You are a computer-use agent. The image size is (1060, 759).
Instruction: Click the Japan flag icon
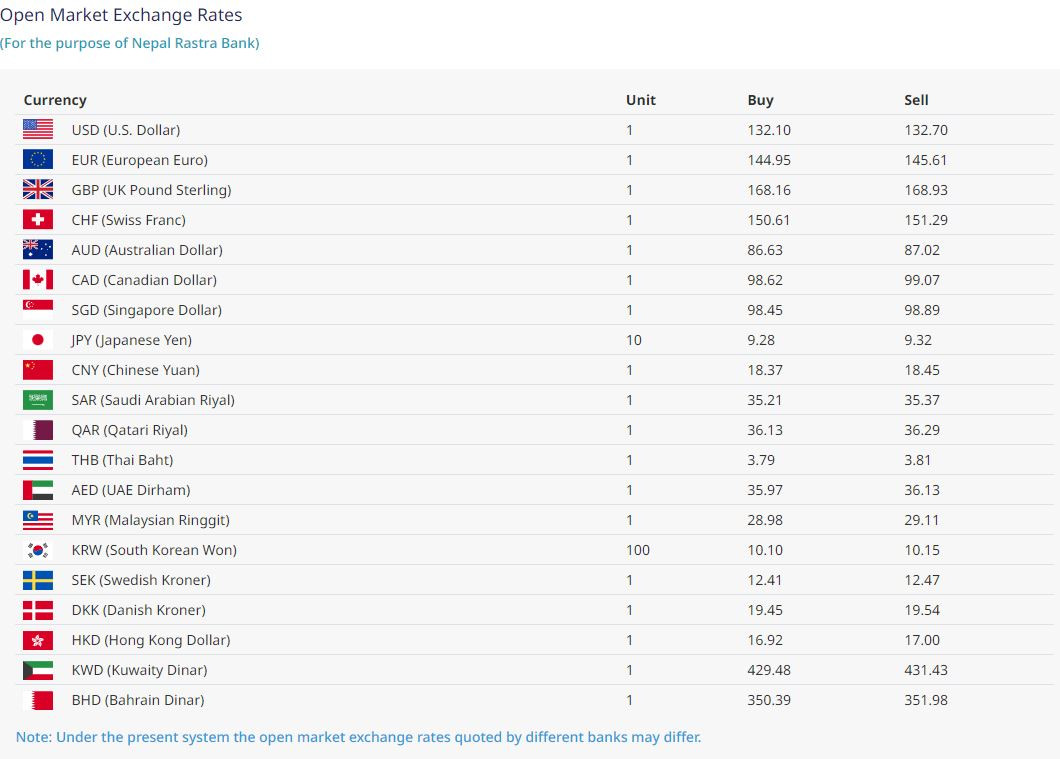click(x=38, y=339)
